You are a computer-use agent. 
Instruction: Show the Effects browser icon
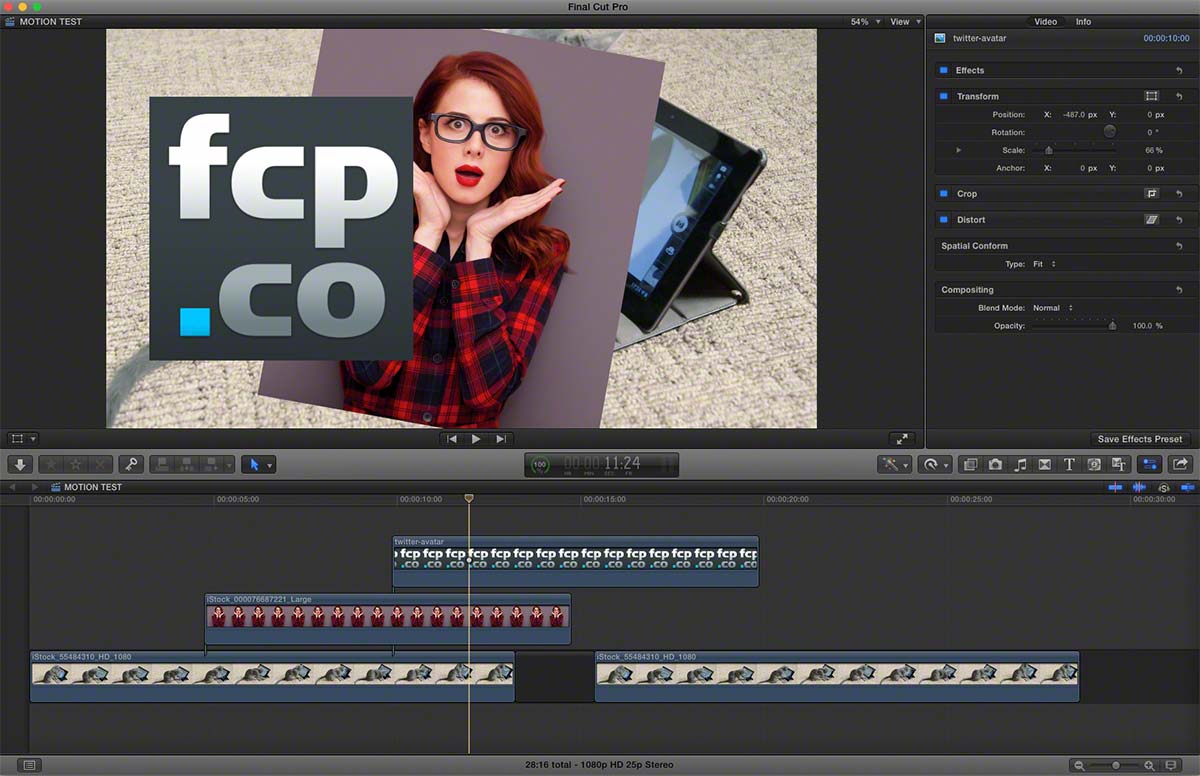point(970,464)
